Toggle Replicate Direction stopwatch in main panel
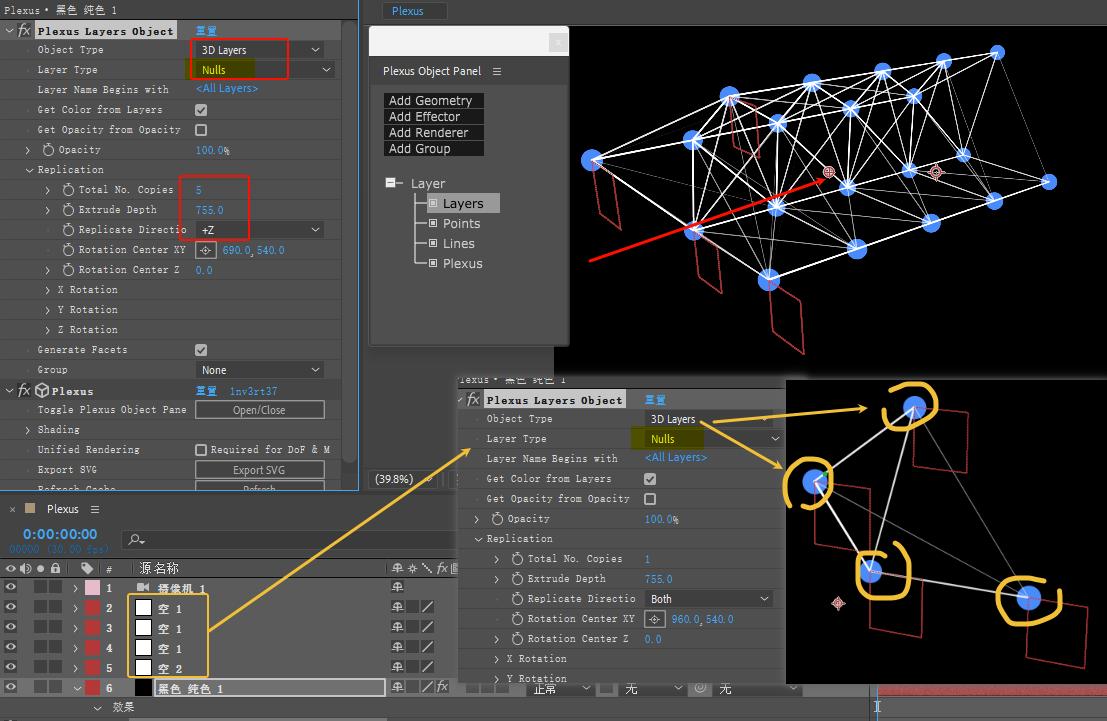The width and height of the screenshot is (1107, 721). tap(68, 230)
